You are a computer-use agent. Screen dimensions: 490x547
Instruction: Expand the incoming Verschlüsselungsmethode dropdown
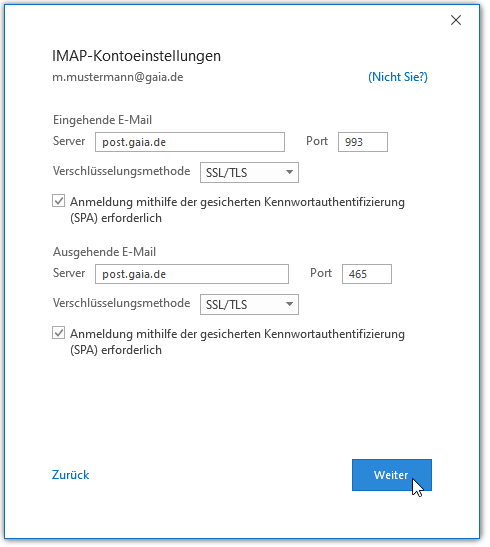coord(249,172)
